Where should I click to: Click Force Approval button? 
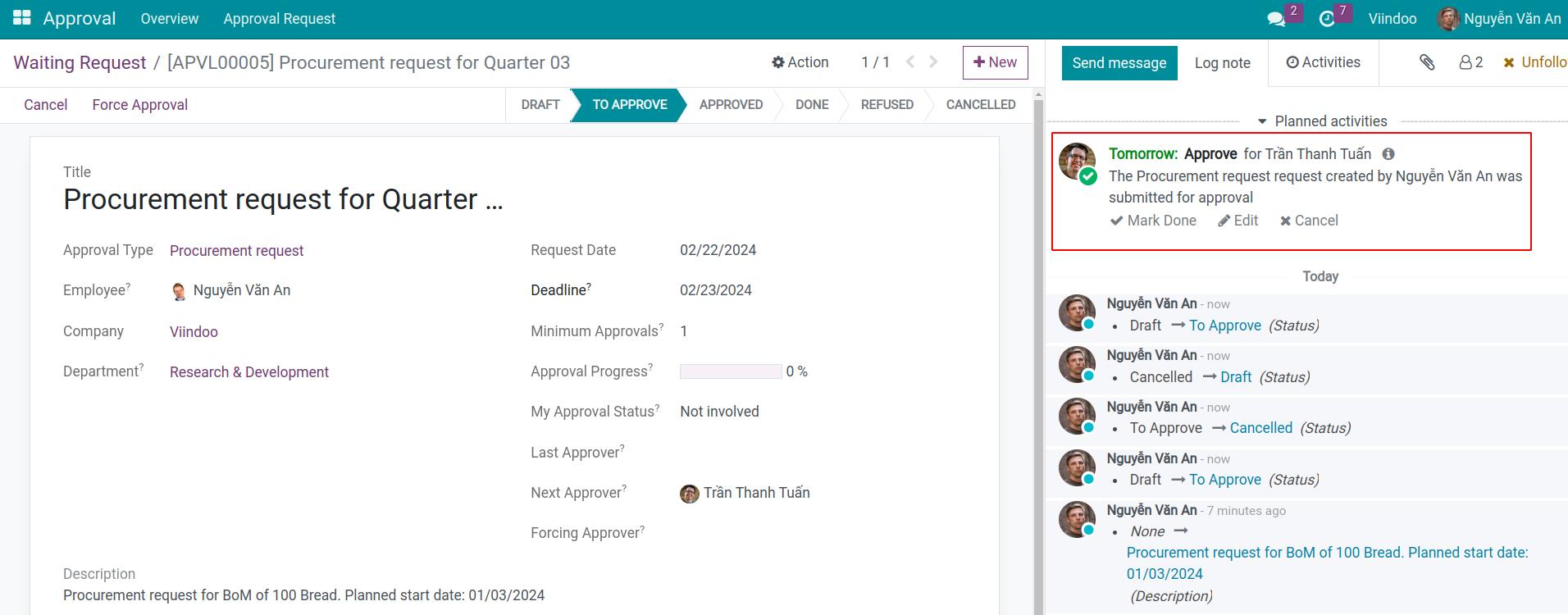point(139,105)
